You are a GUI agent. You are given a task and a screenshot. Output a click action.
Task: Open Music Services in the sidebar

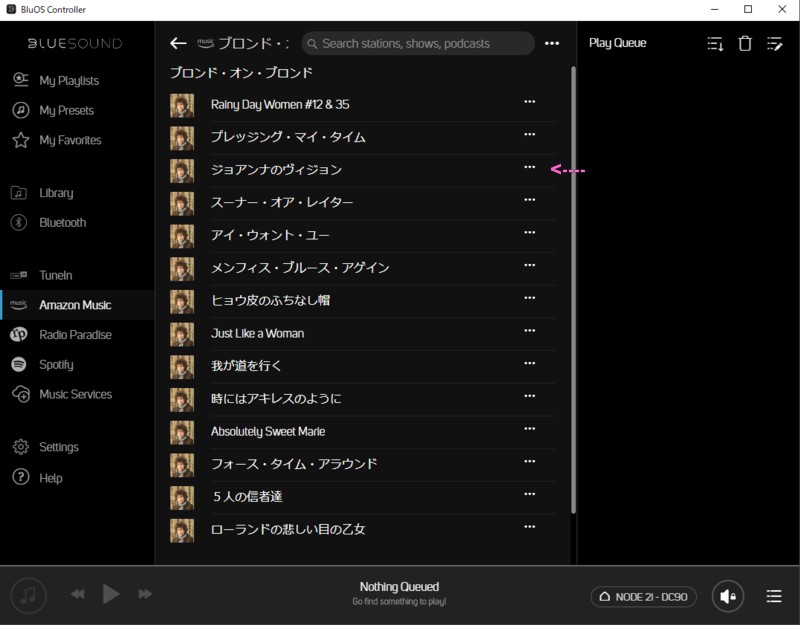coord(76,394)
